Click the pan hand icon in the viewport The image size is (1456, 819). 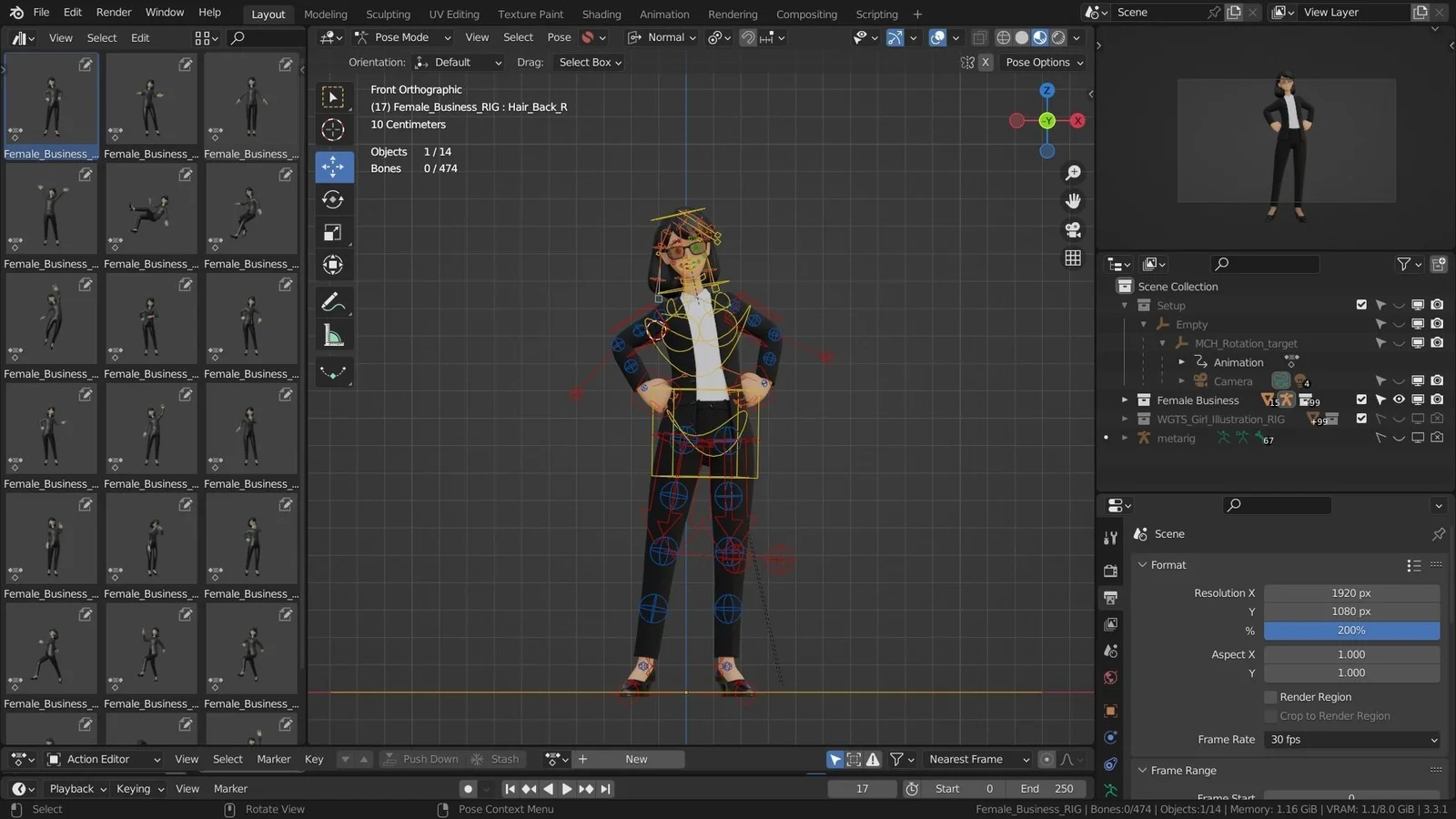click(x=1073, y=201)
